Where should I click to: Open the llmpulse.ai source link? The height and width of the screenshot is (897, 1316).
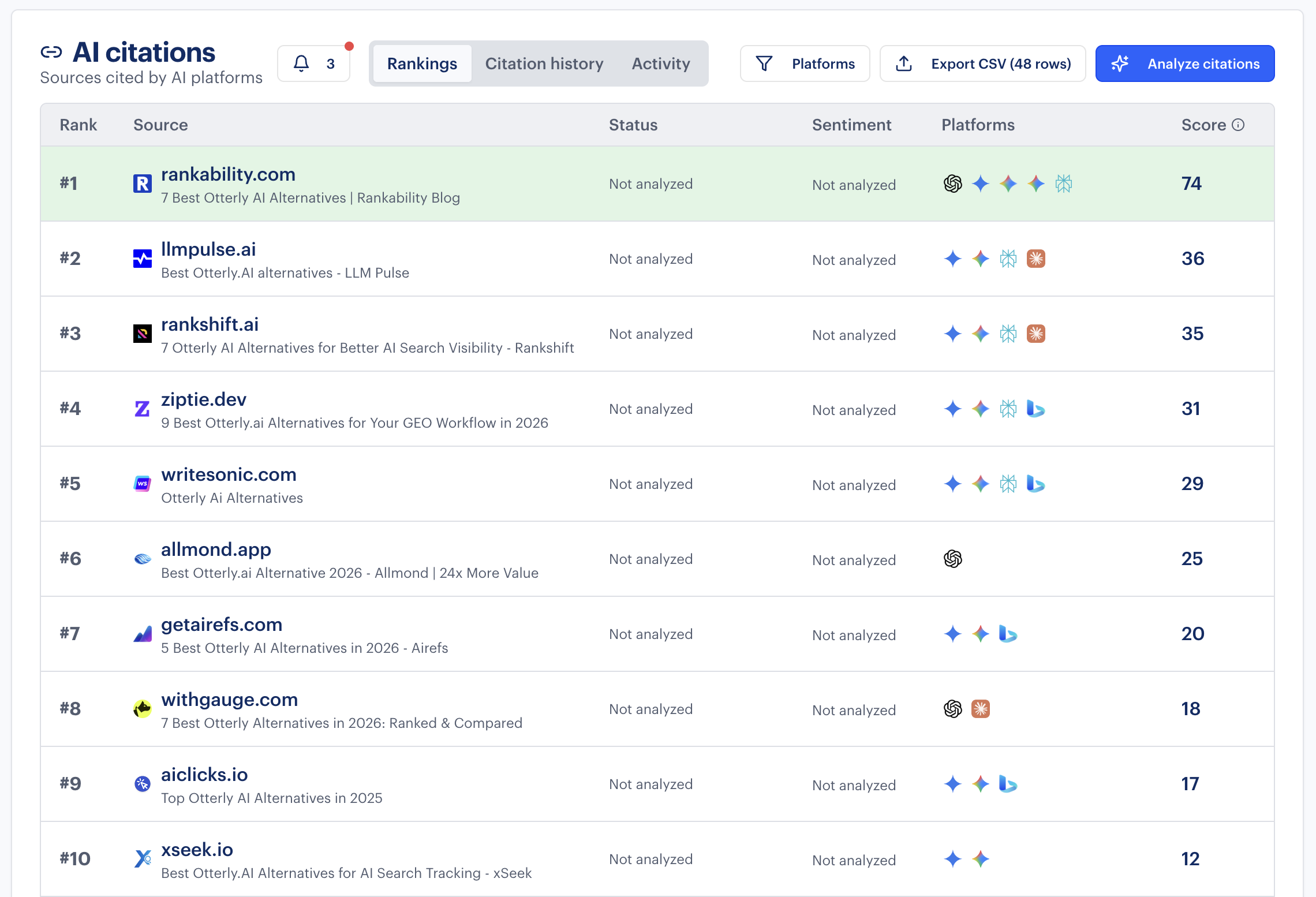point(208,249)
